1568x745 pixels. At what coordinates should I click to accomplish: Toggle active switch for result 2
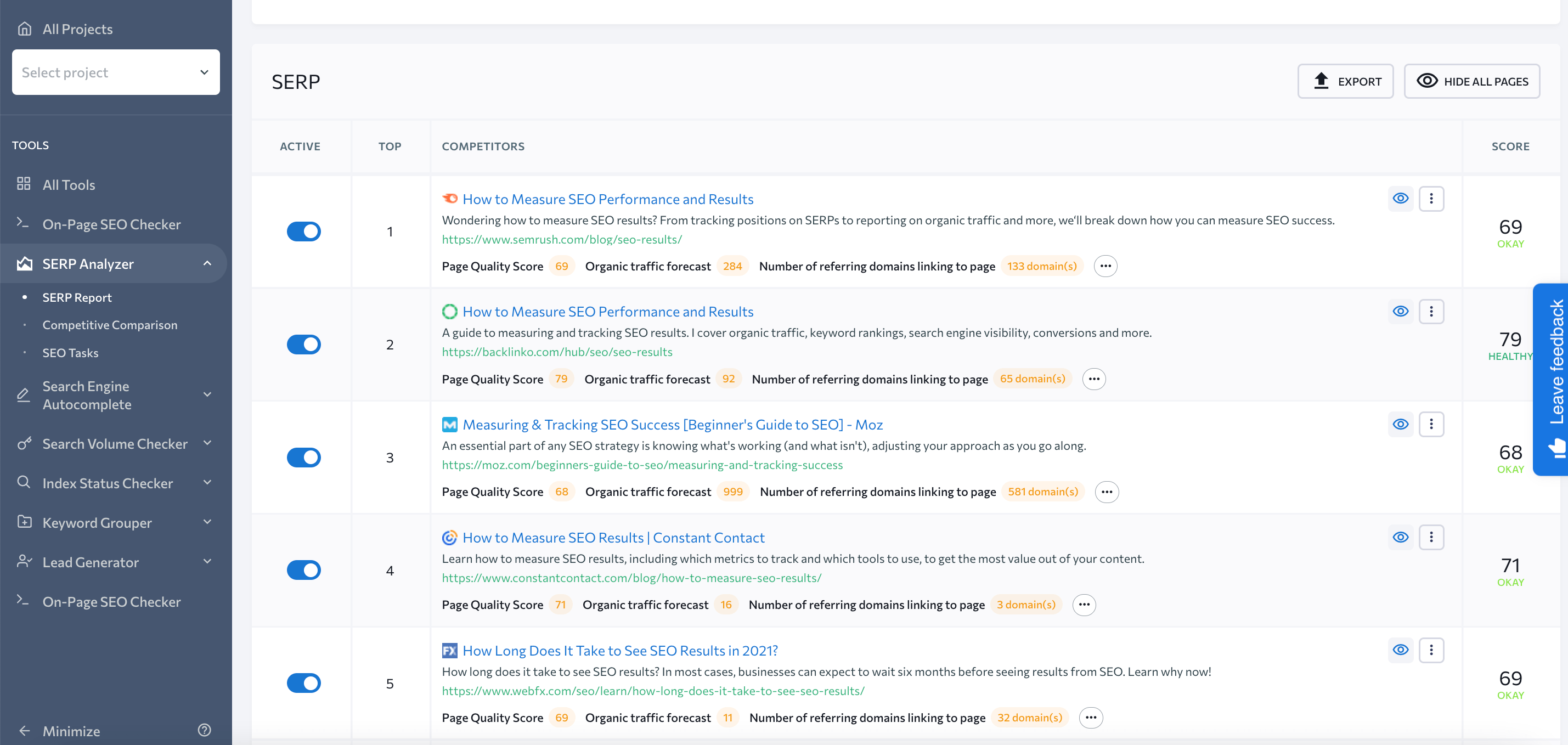[x=304, y=344]
